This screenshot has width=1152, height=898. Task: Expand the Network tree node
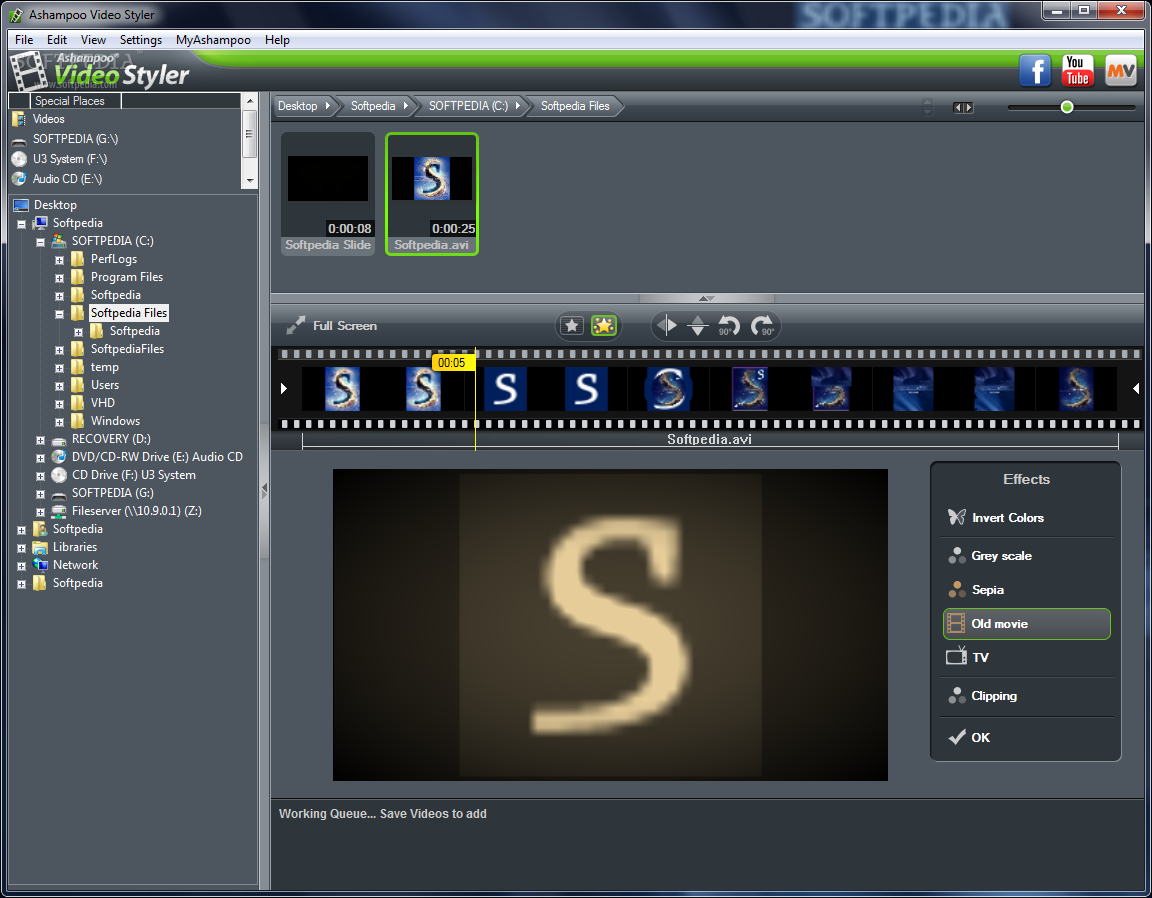(21, 566)
